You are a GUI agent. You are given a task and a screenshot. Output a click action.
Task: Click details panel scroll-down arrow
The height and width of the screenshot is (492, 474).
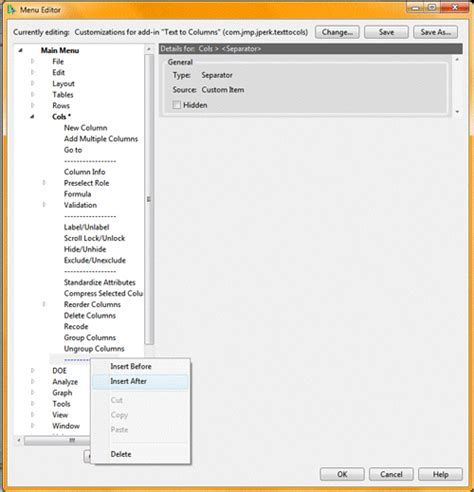[457, 112]
